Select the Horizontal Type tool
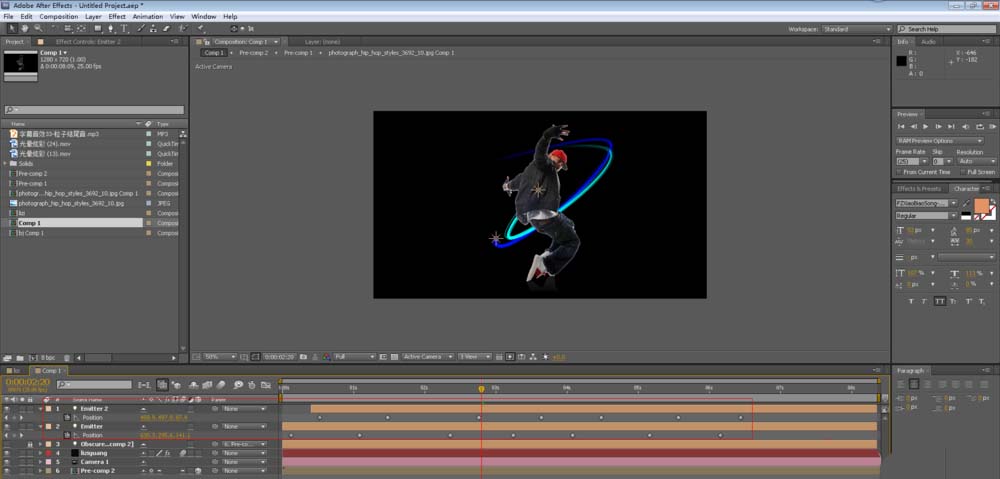The height and width of the screenshot is (479, 1000). click(122, 29)
